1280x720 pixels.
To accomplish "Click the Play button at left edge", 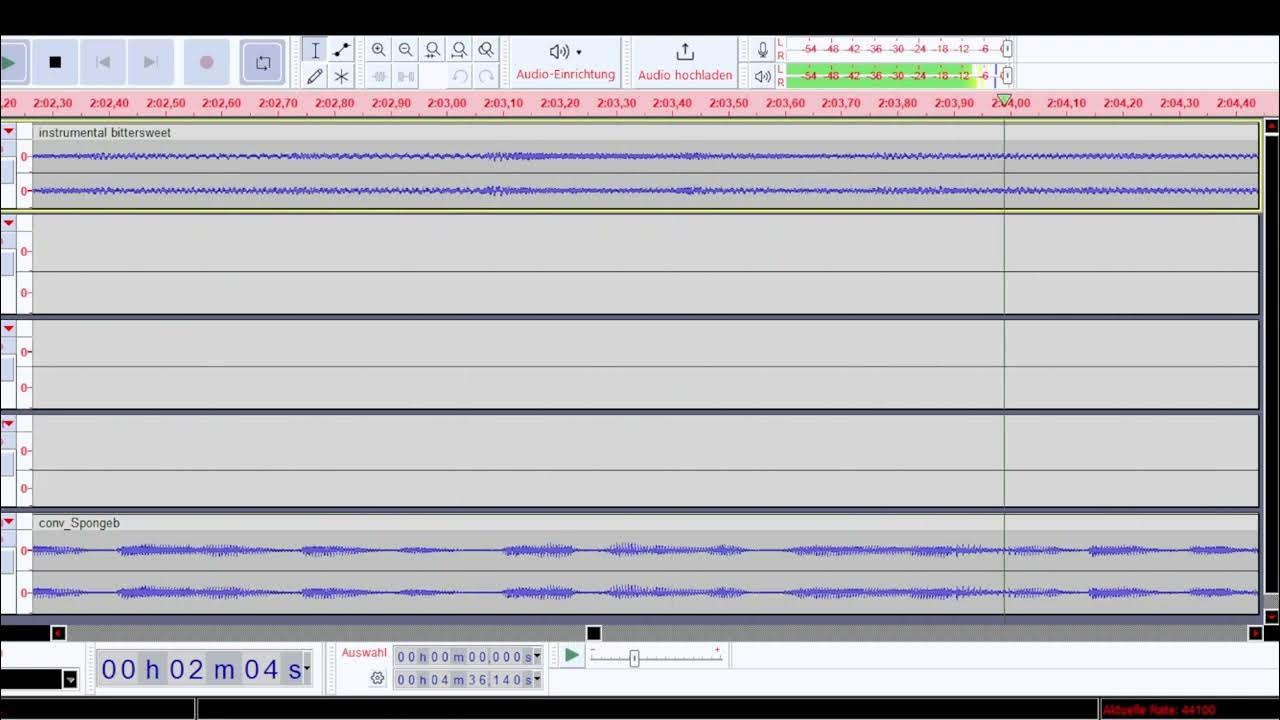I will tap(9, 62).
